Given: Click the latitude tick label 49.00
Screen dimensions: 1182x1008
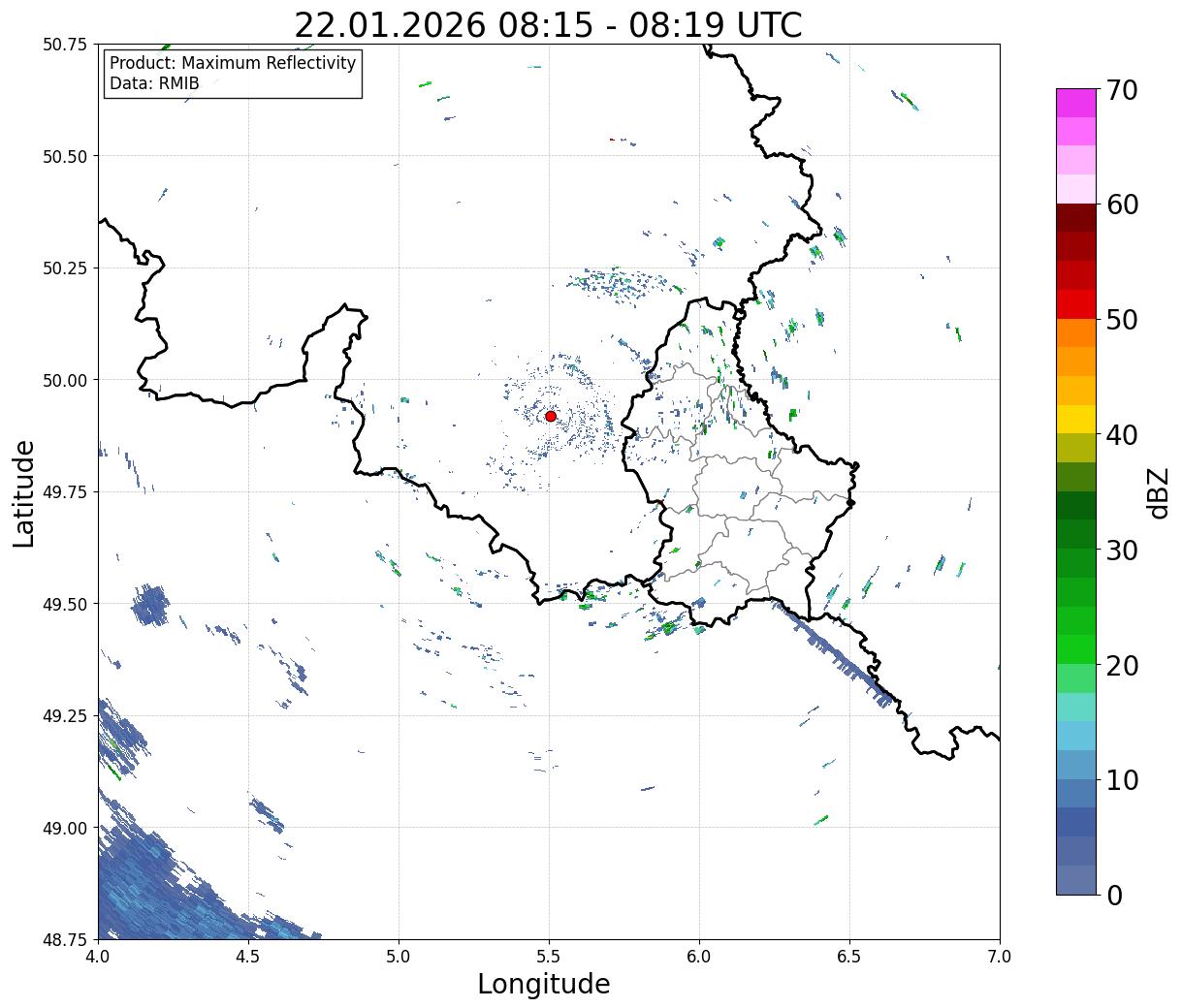Looking at the screenshot, I should (64, 828).
